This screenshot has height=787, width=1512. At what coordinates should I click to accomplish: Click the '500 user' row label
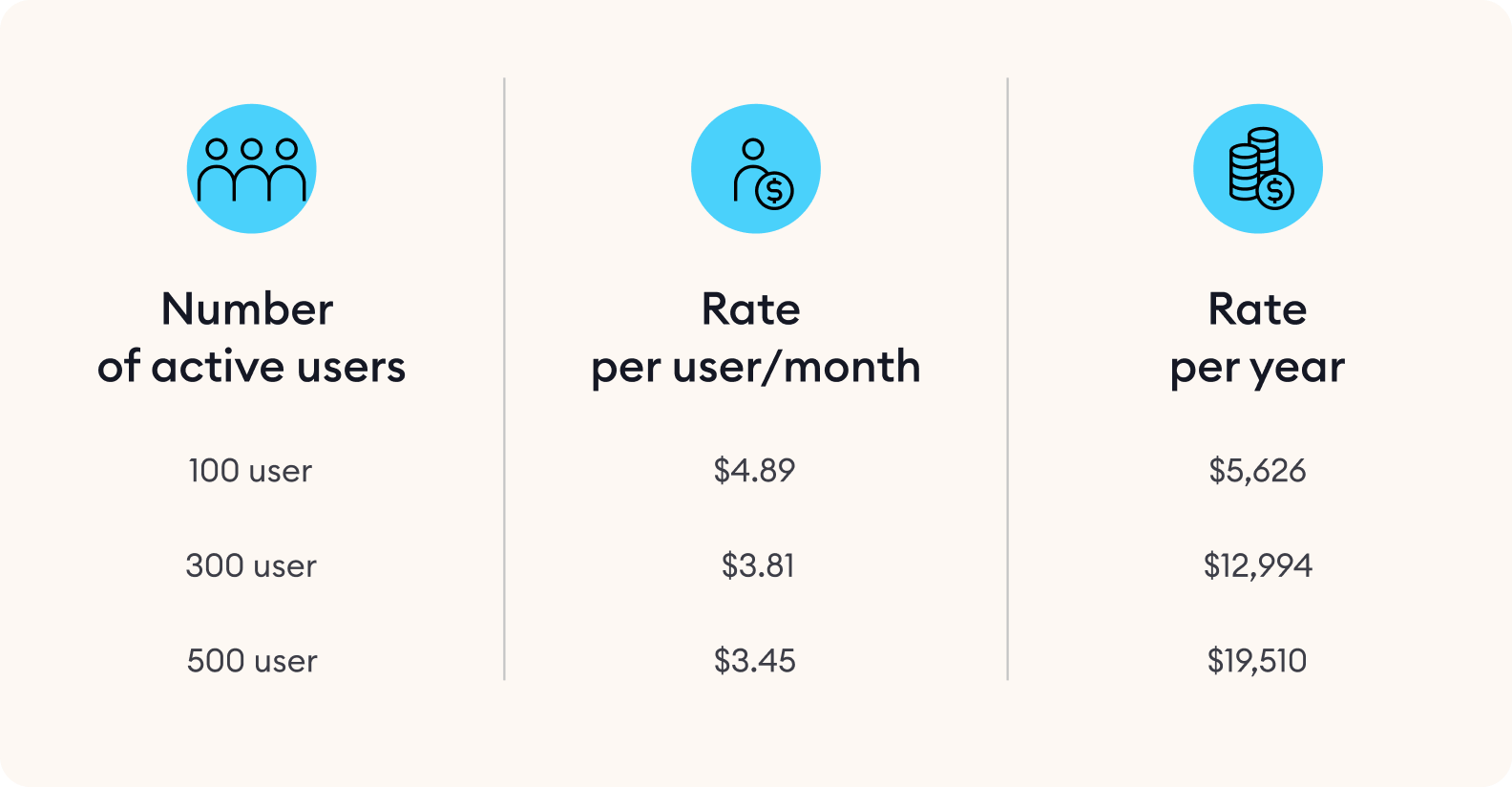[252, 661]
